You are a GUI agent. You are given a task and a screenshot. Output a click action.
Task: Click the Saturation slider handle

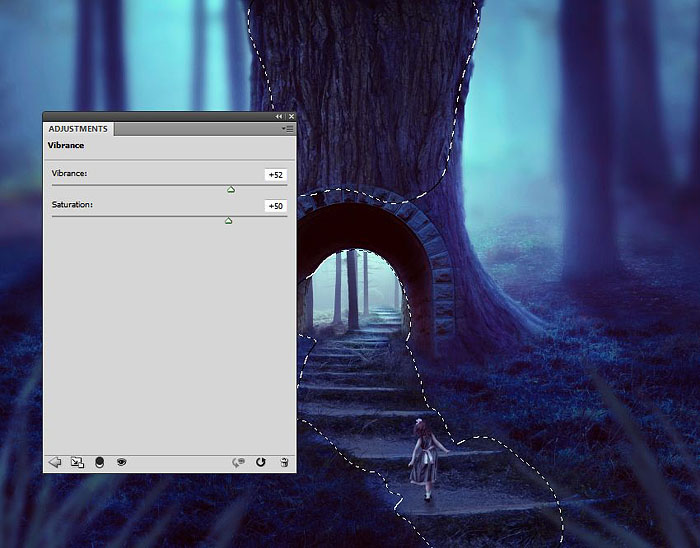tap(228, 220)
